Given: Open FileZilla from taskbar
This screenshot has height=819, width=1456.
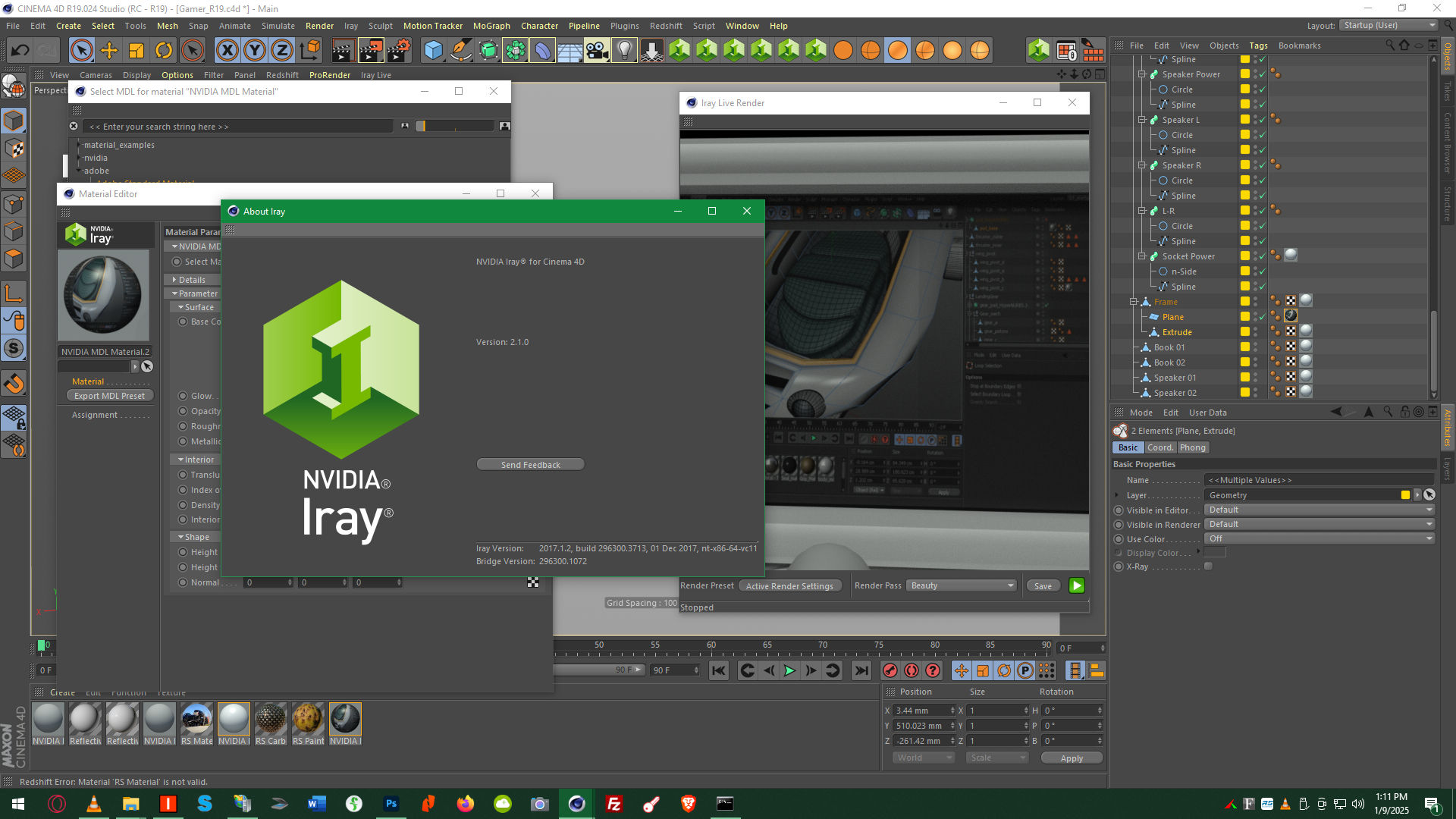Looking at the screenshot, I should point(614,804).
